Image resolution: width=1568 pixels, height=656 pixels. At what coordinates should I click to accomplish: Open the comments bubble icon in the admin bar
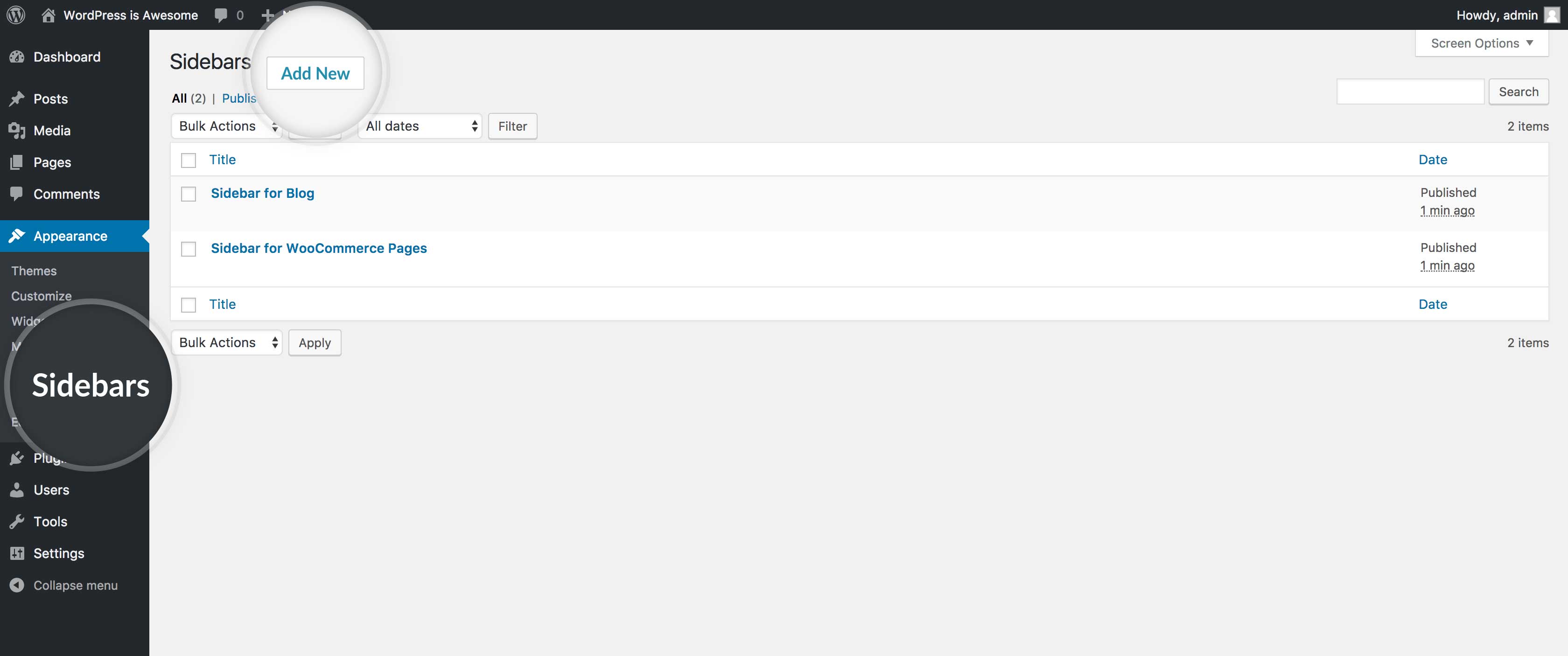221,14
